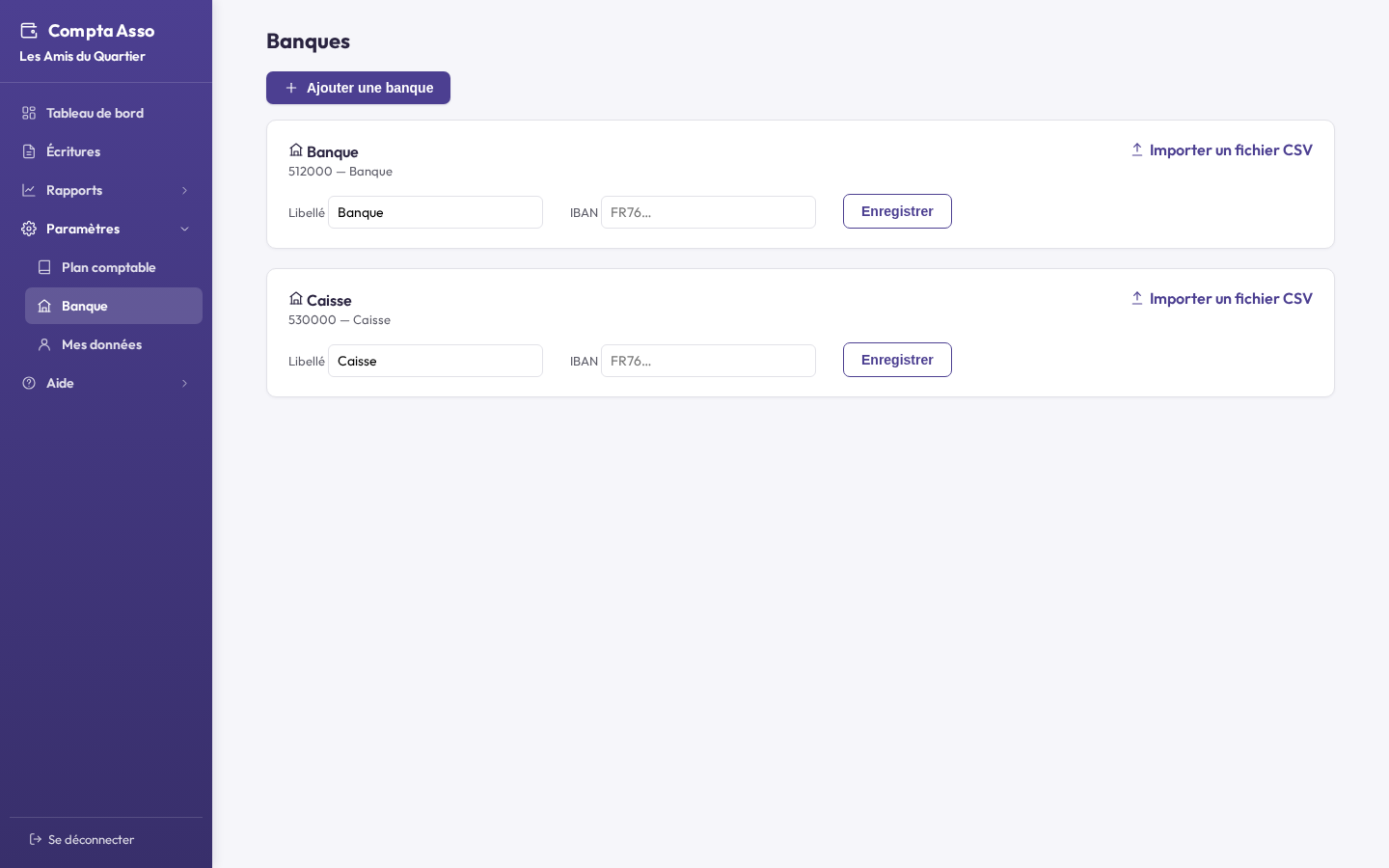Expand the Aide submenu chevron

coord(184,383)
